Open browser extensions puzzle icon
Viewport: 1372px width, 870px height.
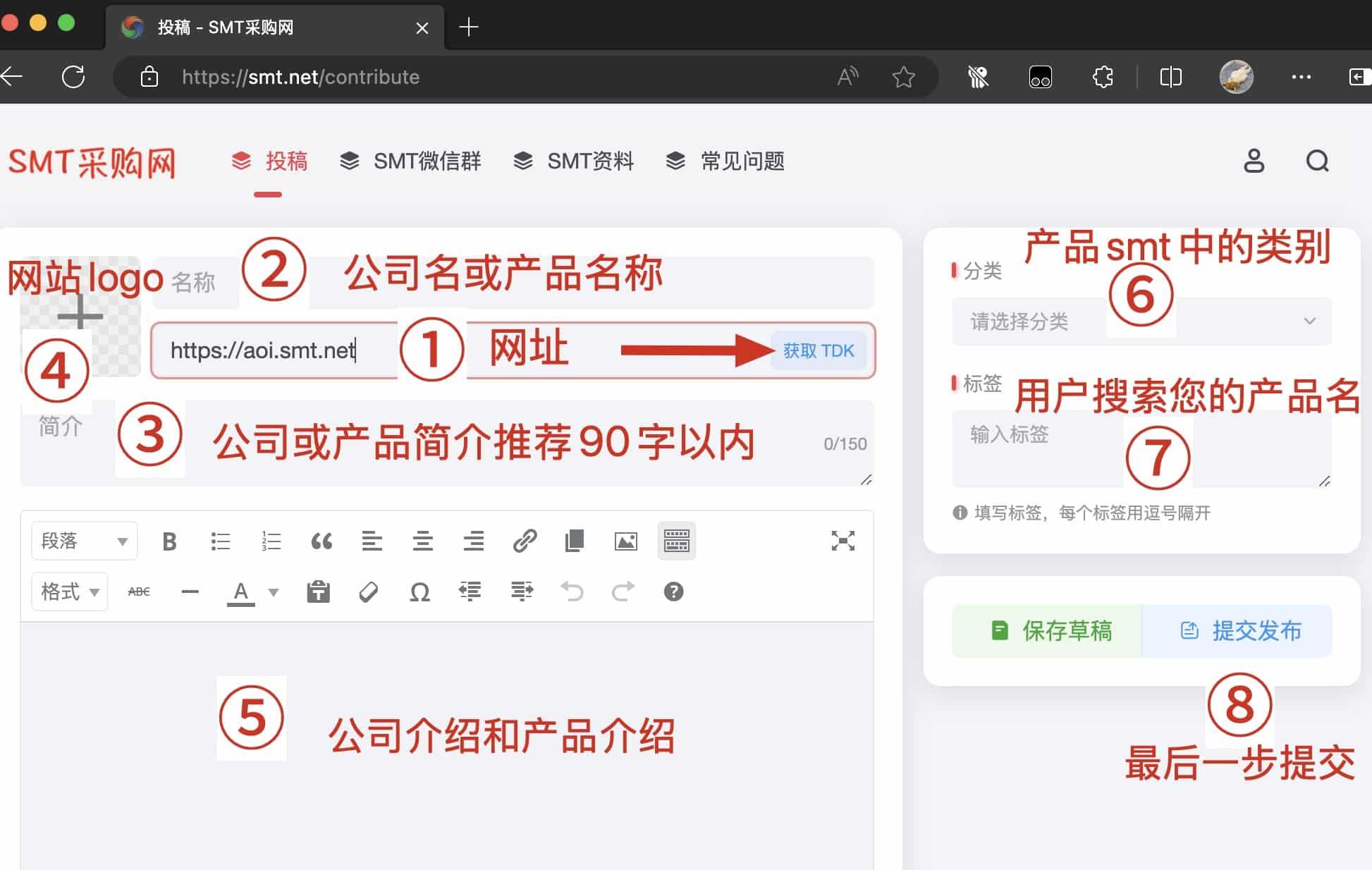click(x=1103, y=77)
